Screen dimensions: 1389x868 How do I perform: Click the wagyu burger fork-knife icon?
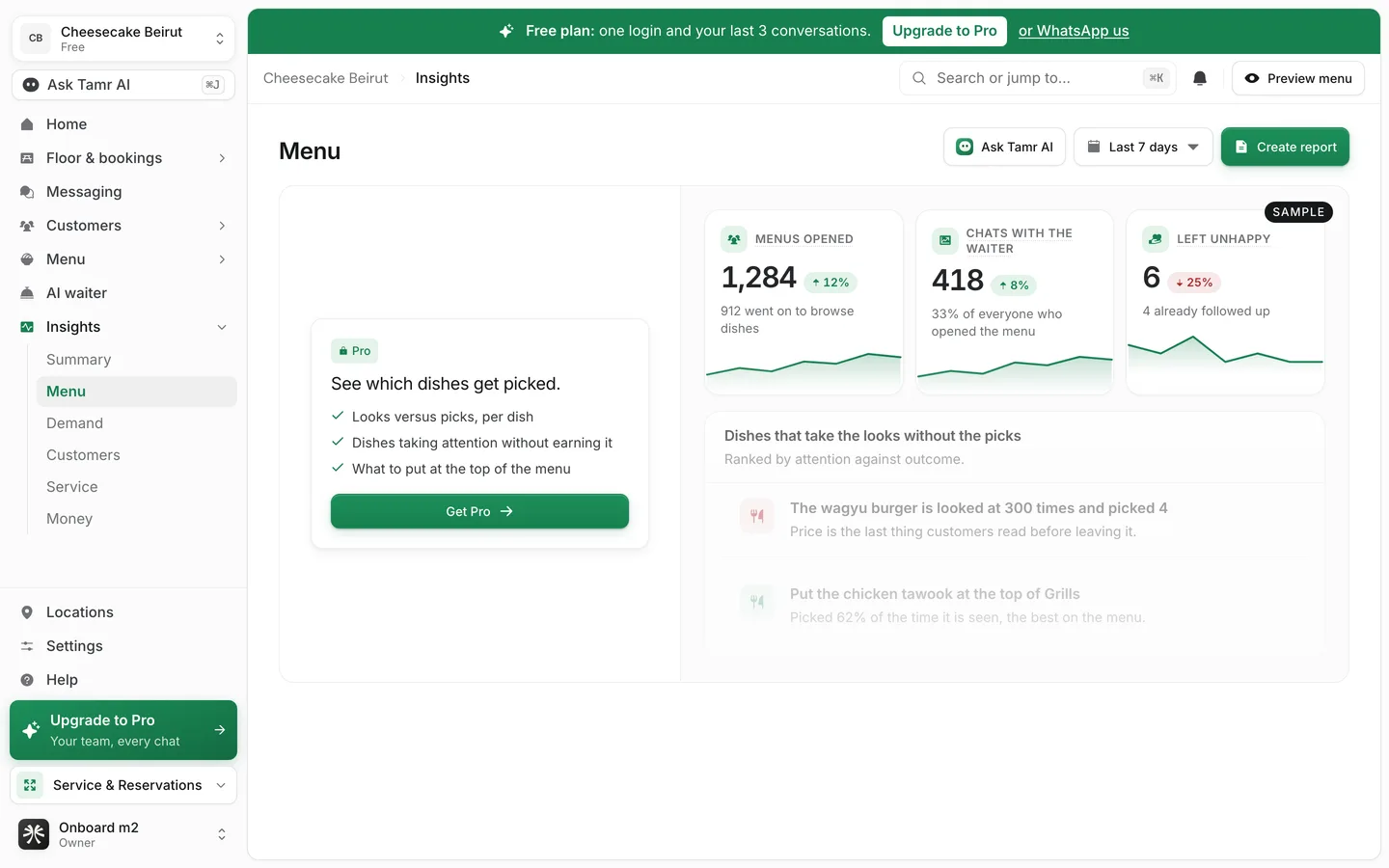point(757,516)
